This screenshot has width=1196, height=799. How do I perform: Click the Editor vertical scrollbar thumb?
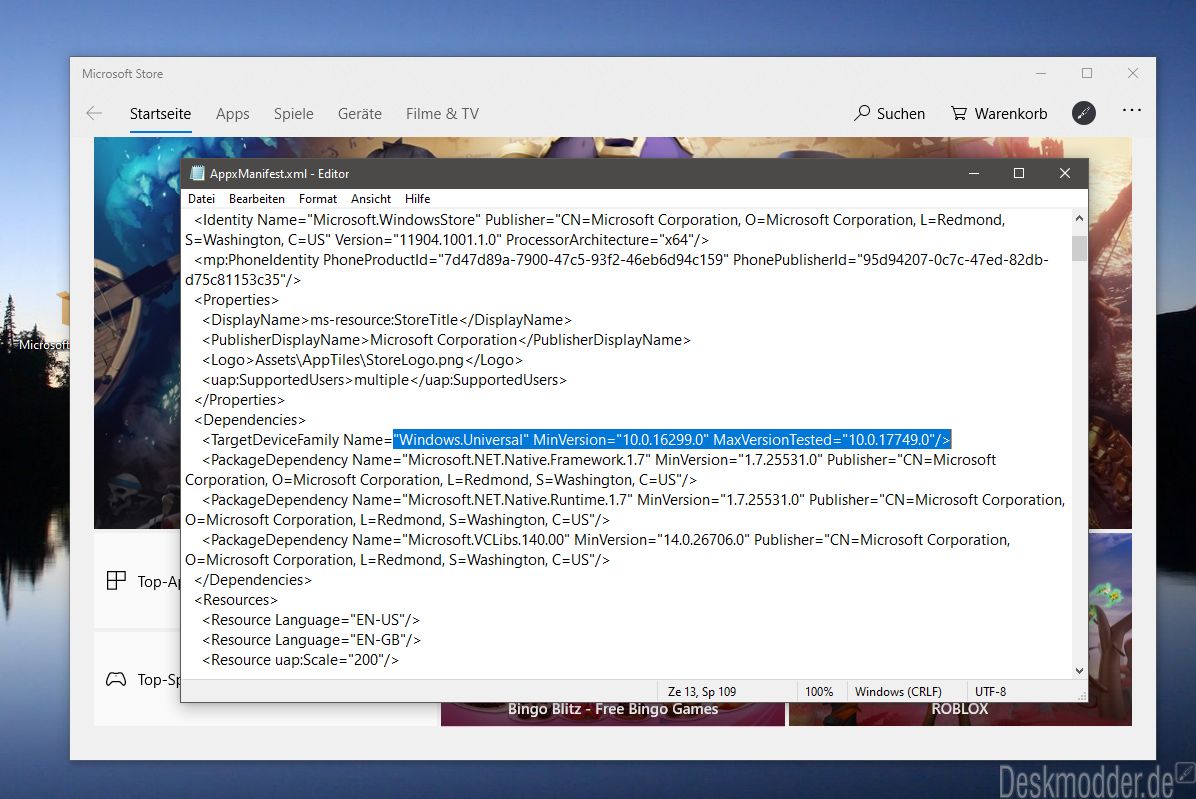tap(1079, 249)
